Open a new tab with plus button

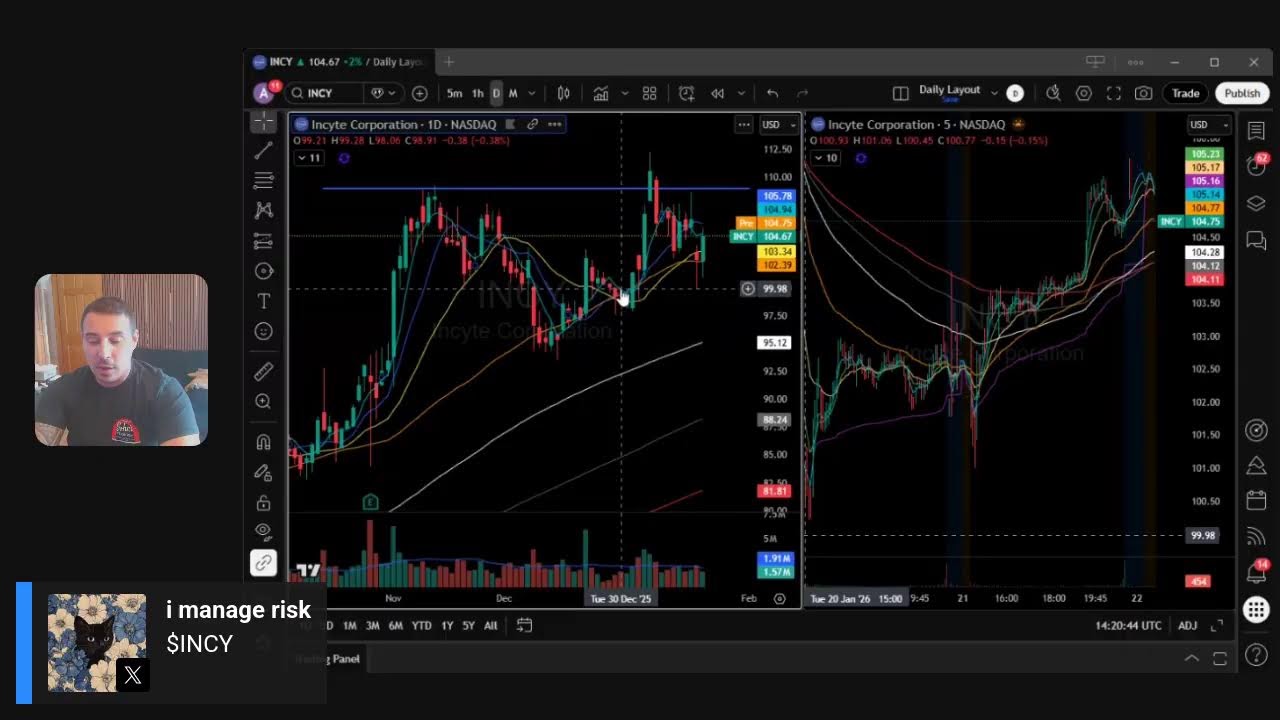449,62
